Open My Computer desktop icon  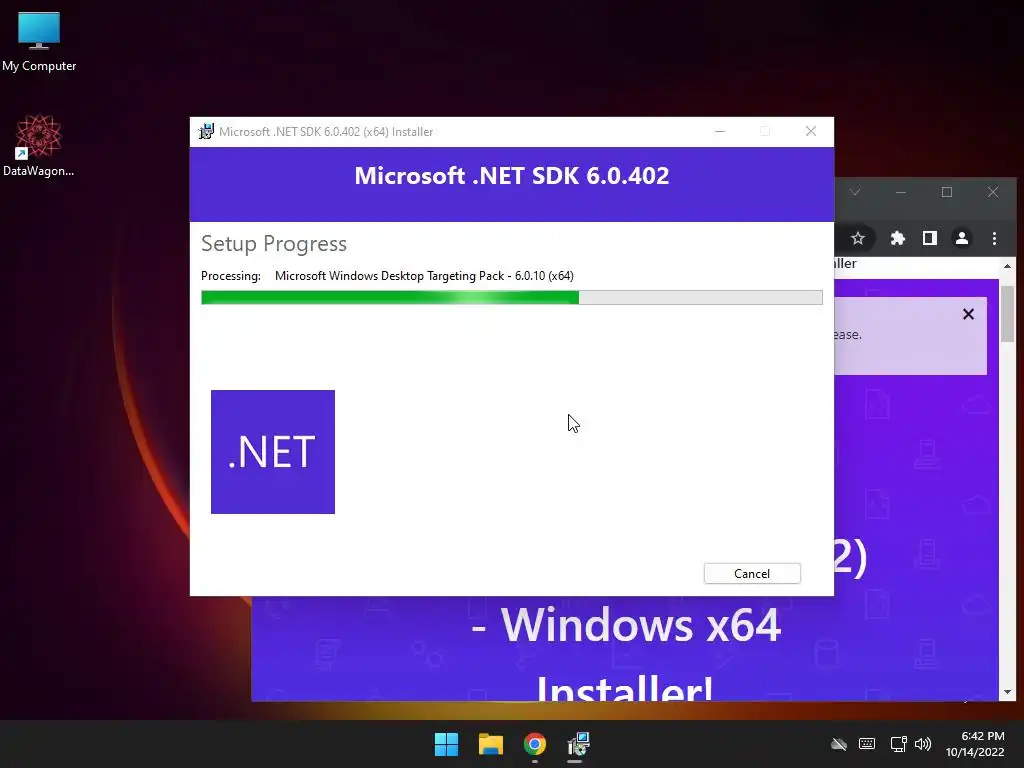coord(39,41)
